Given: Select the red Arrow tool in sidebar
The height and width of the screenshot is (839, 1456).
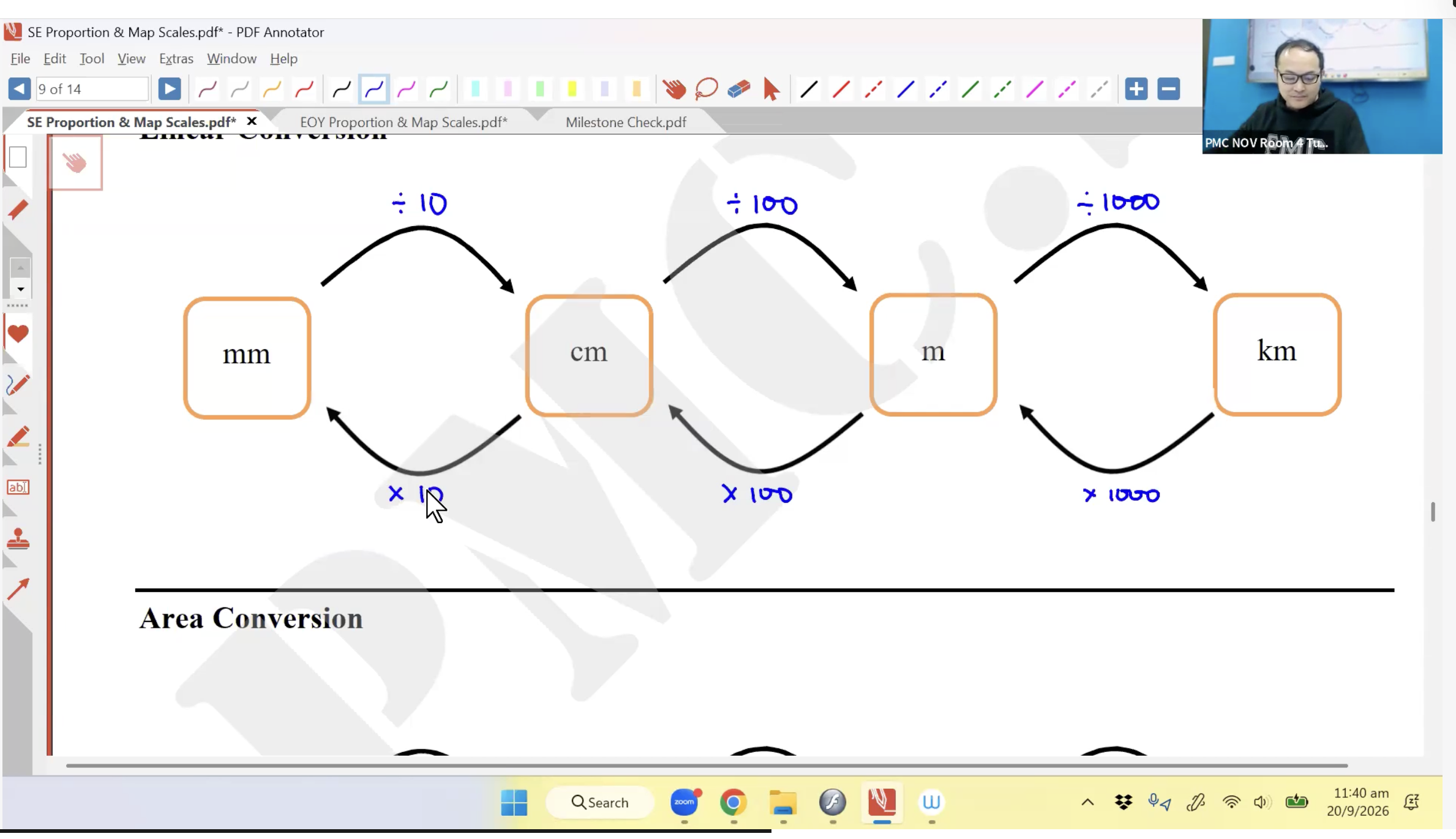Looking at the screenshot, I should [18, 590].
